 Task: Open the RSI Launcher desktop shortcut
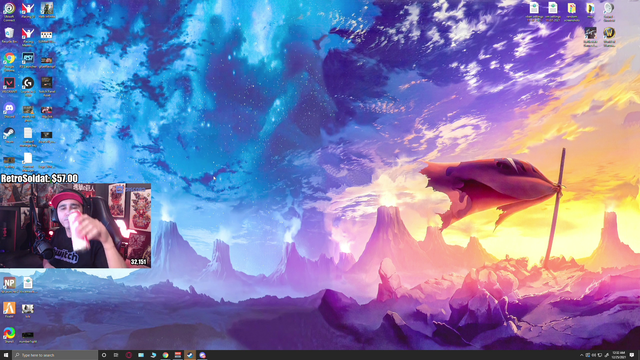coord(28,59)
